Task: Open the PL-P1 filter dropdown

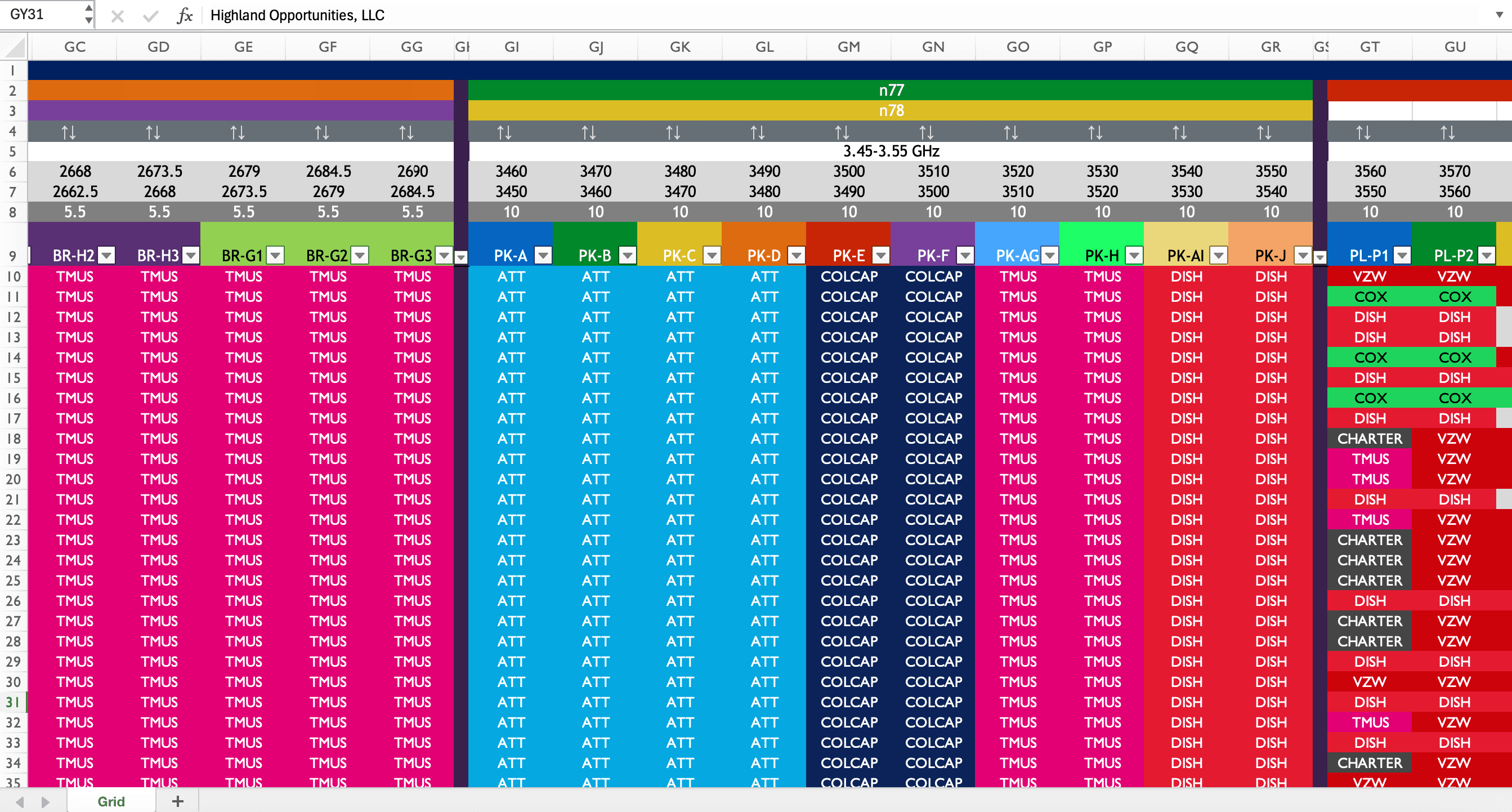Action: coord(1402,256)
